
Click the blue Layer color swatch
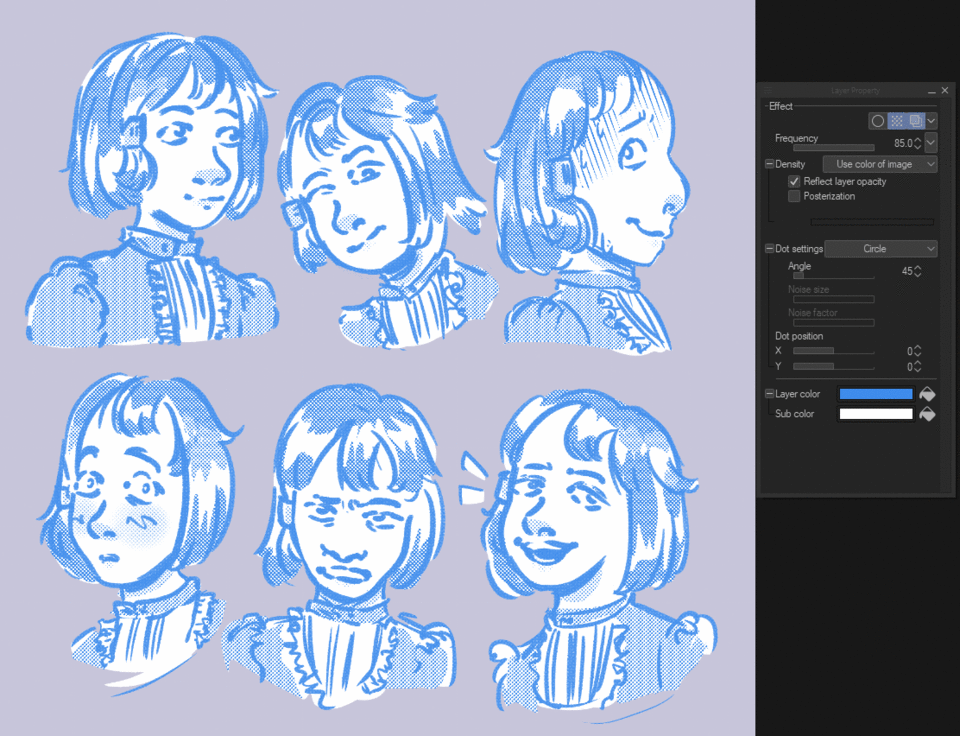point(876,394)
